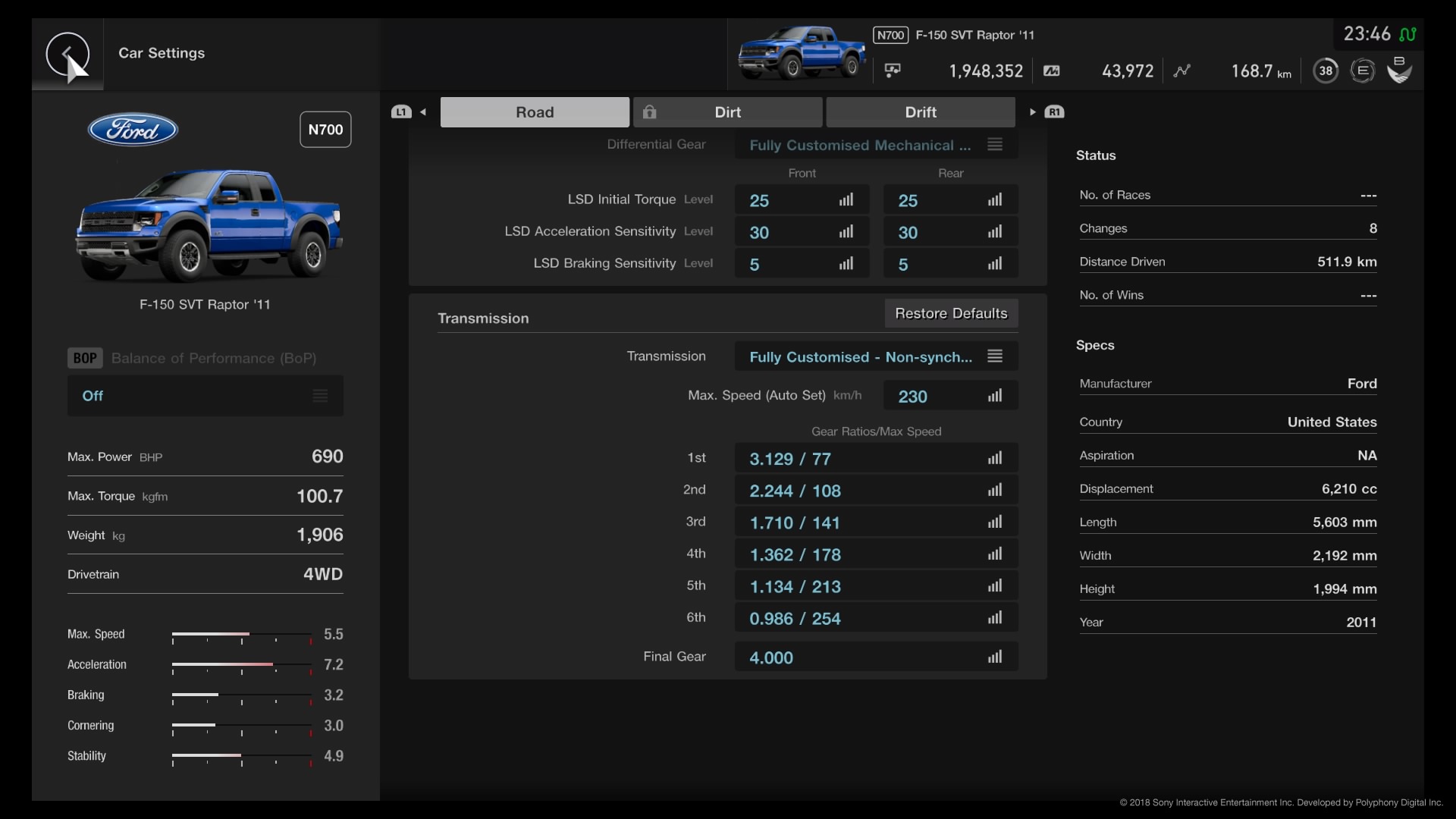Click the F-150 Raptor large car image
This screenshot has width=1456, height=819.
209,225
